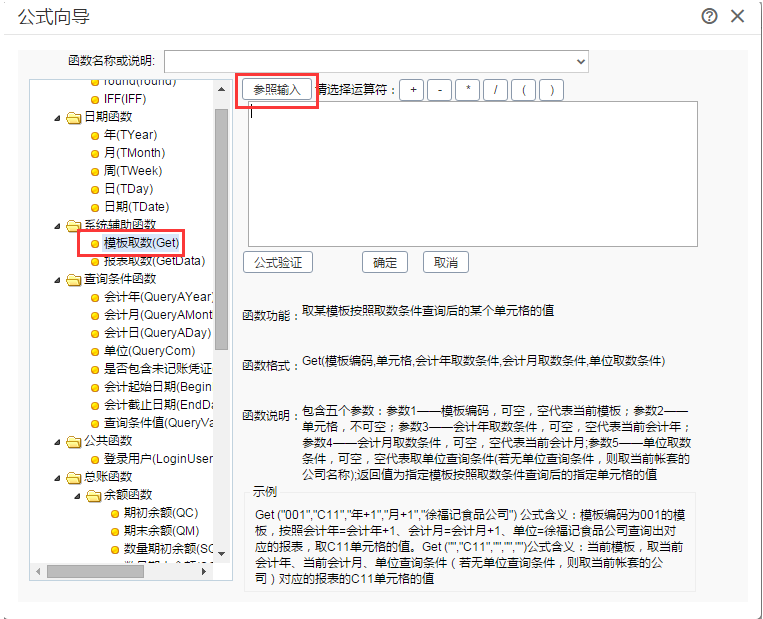Select 年(TYear) function
The image size is (763, 619).
click(x=130, y=135)
